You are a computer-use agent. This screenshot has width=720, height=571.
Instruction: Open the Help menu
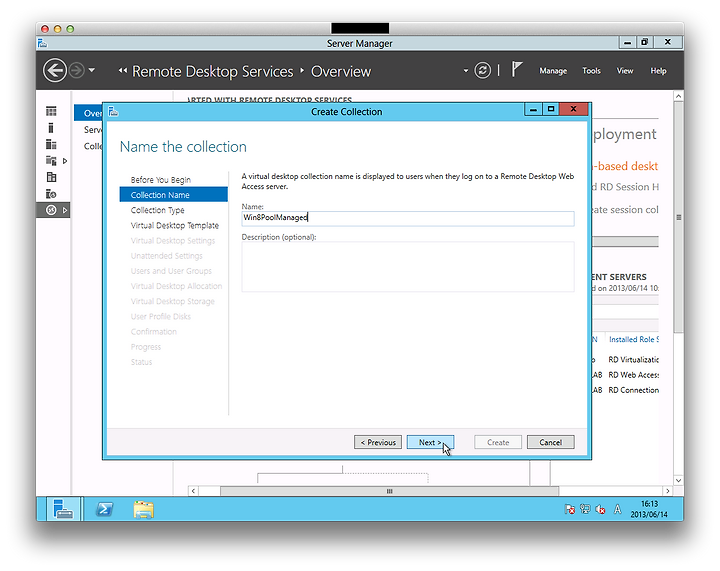click(658, 71)
